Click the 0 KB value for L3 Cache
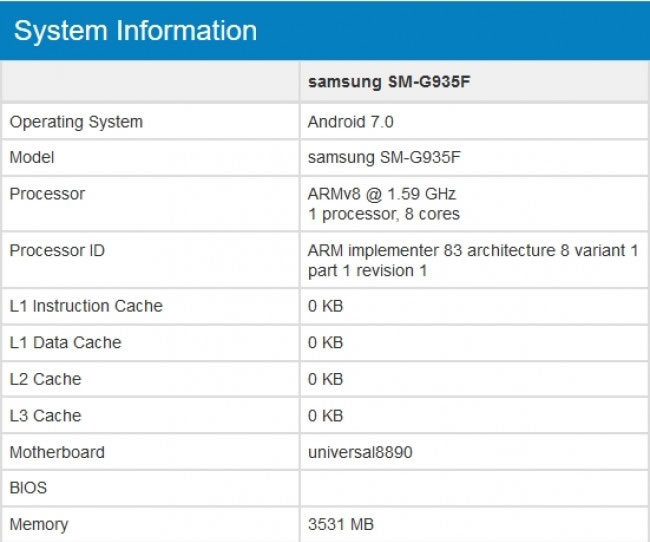650x542 pixels. point(326,416)
